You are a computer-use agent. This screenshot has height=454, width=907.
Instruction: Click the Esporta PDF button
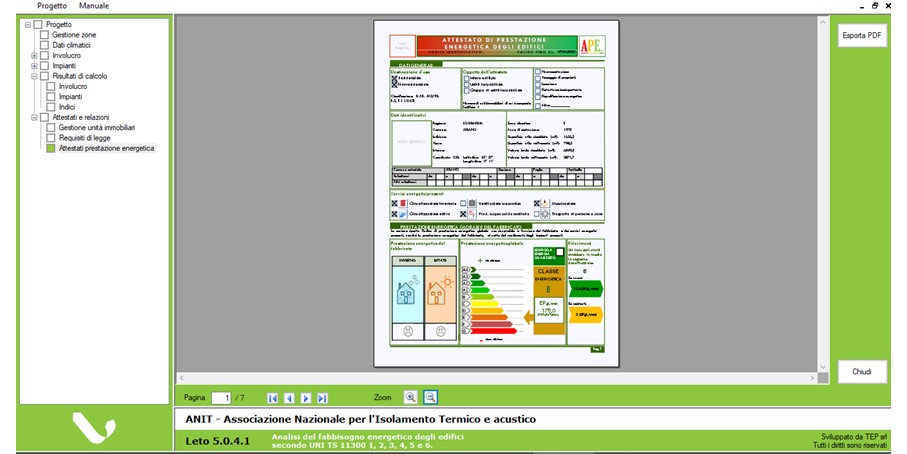(862, 35)
